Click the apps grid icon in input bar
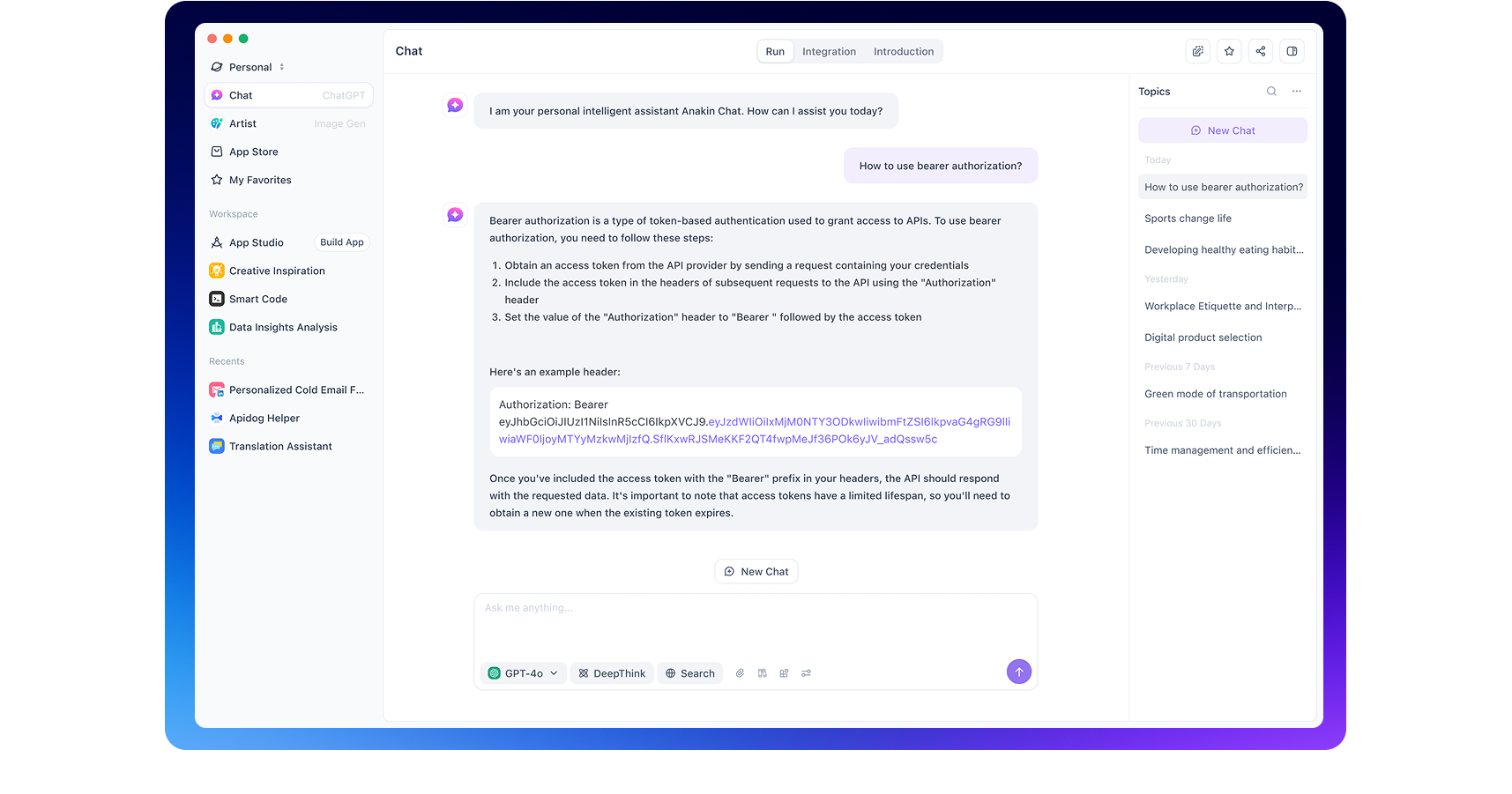Viewport: 1512px width, 794px height. click(784, 673)
